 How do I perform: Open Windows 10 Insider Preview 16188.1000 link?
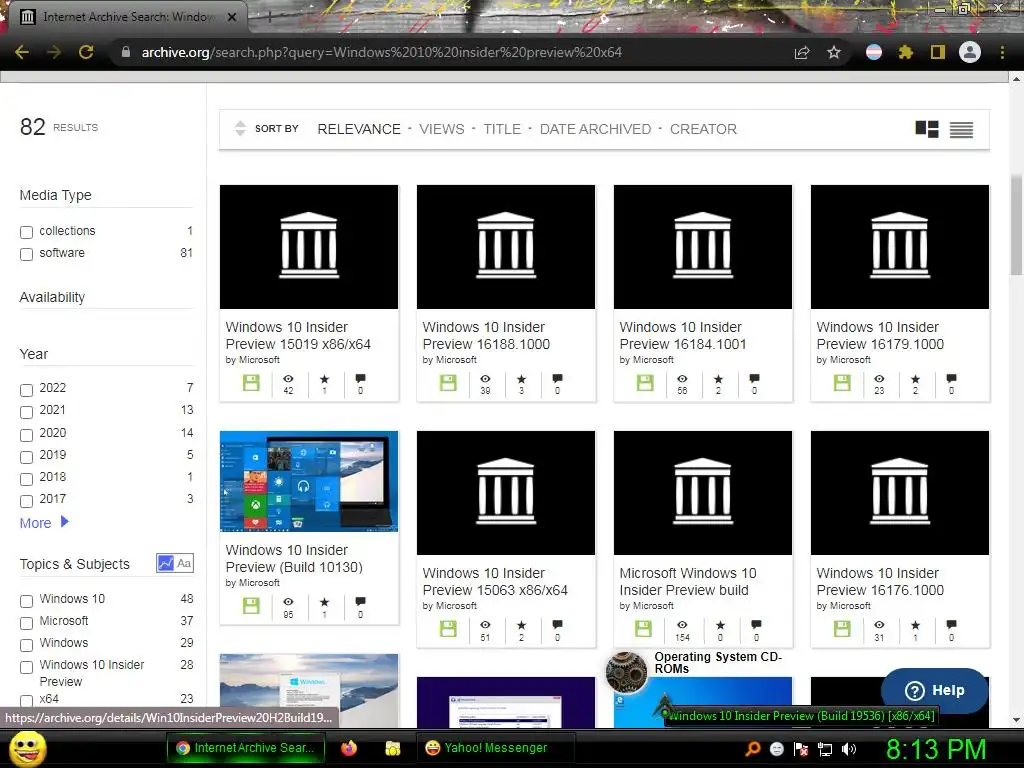[486, 335]
